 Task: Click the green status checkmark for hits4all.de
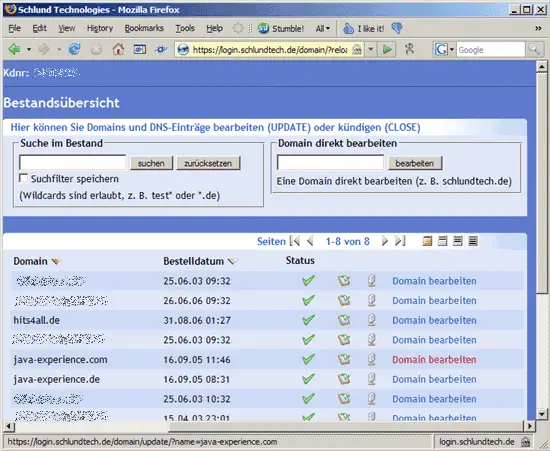308,320
